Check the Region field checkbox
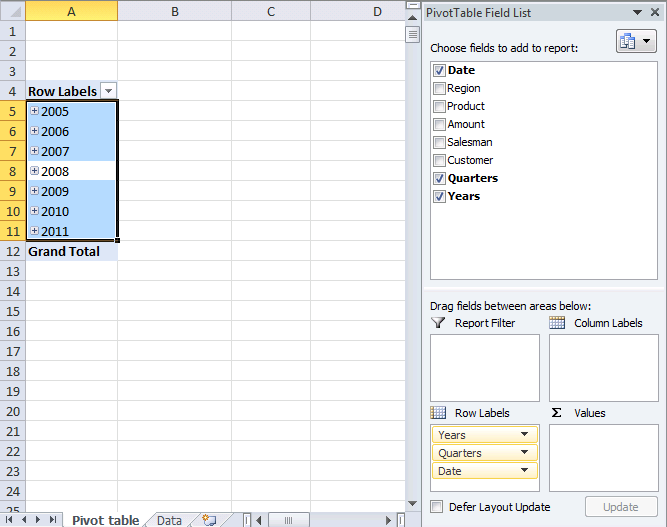Image resolution: width=667 pixels, height=527 pixels. pyautogui.click(x=439, y=88)
